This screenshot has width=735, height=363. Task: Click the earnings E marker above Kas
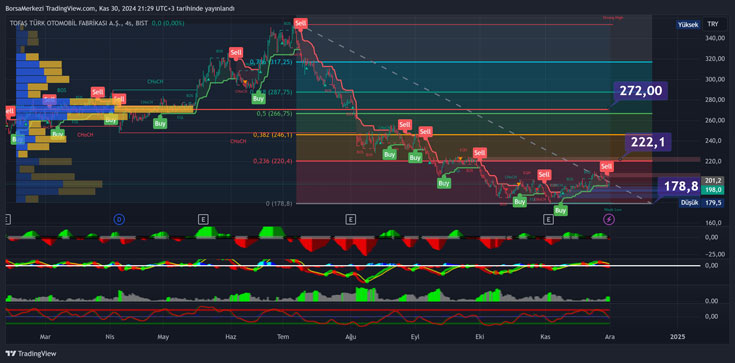[x=548, y=219]
